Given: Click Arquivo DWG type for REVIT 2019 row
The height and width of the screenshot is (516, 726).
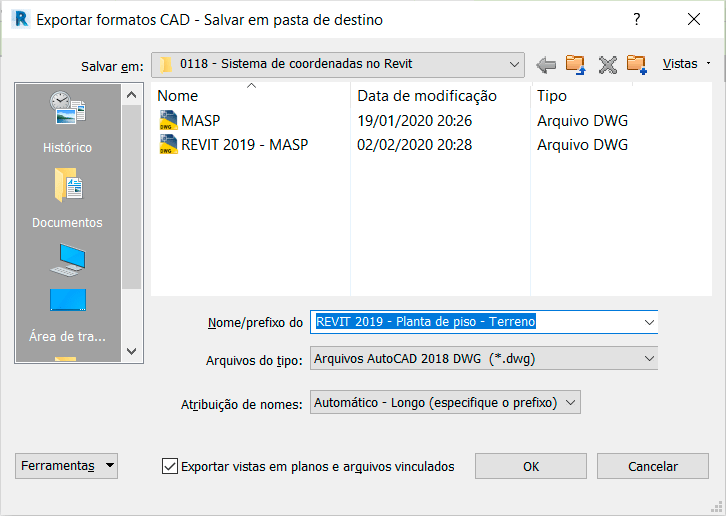Looking at the screenshot, I should 582,145.
